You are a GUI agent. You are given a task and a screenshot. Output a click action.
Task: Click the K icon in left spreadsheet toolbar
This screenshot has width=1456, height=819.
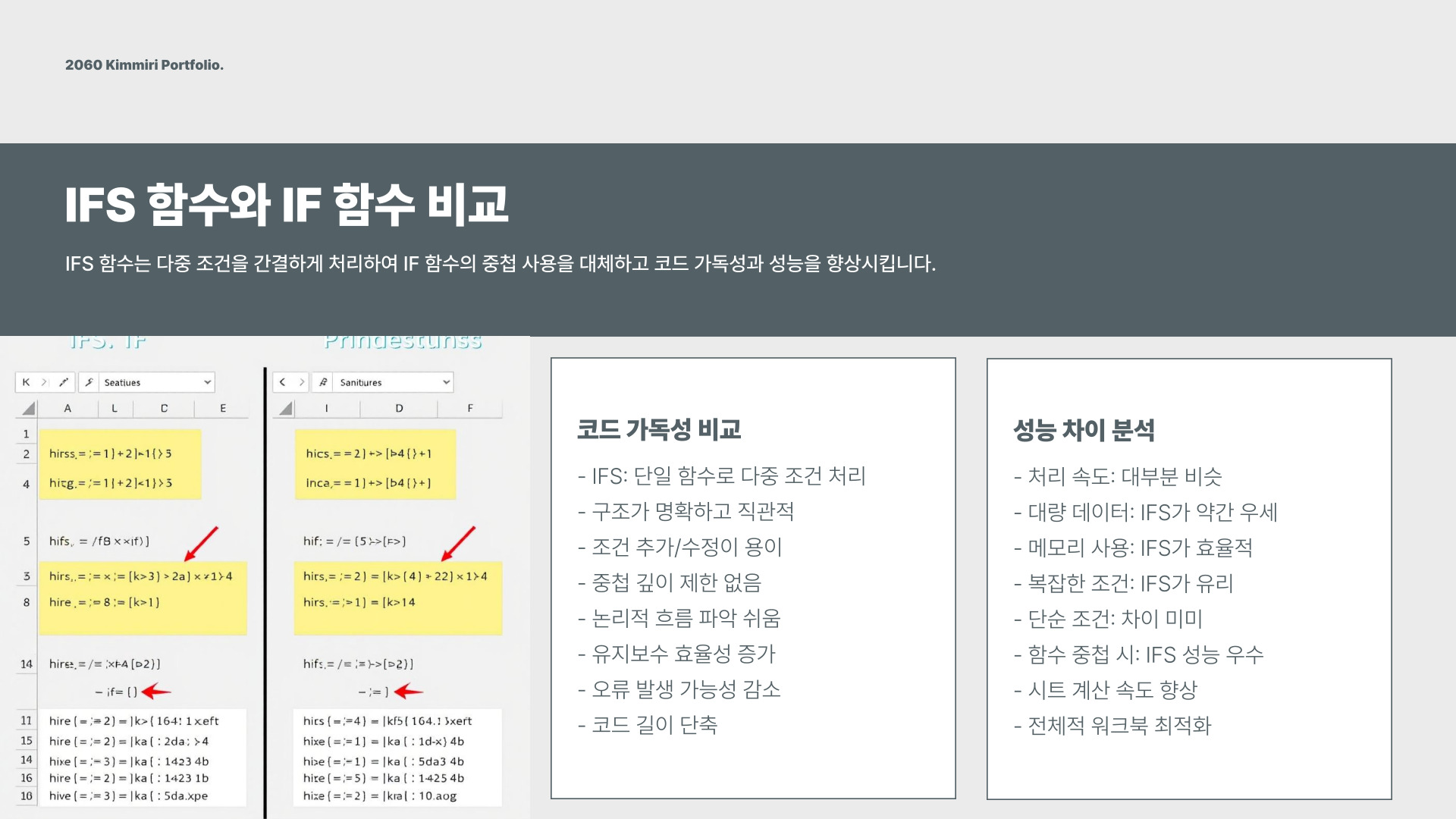26,382
